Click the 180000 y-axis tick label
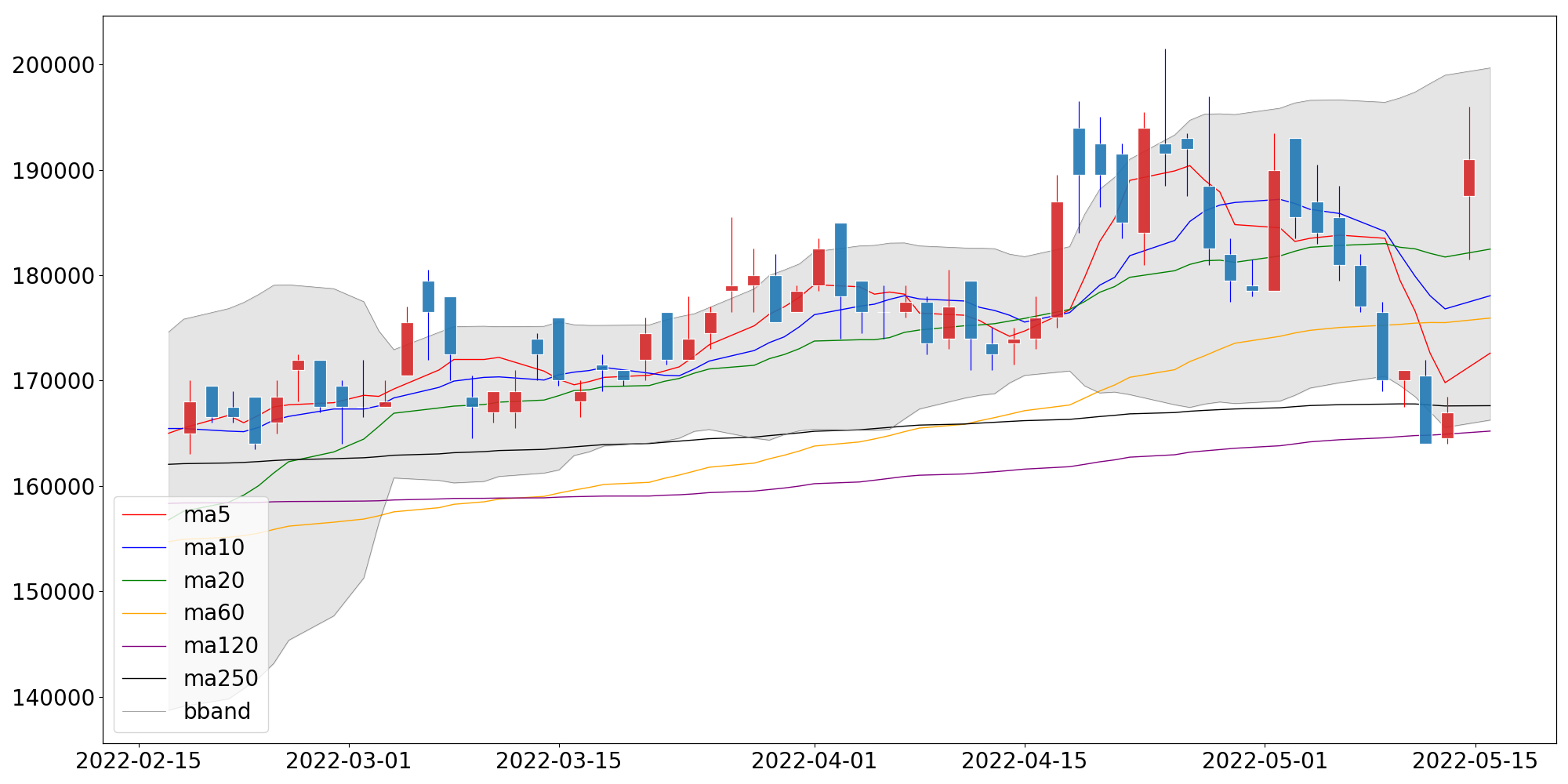Screen dimensions: 1568x784 coord(54,276)
